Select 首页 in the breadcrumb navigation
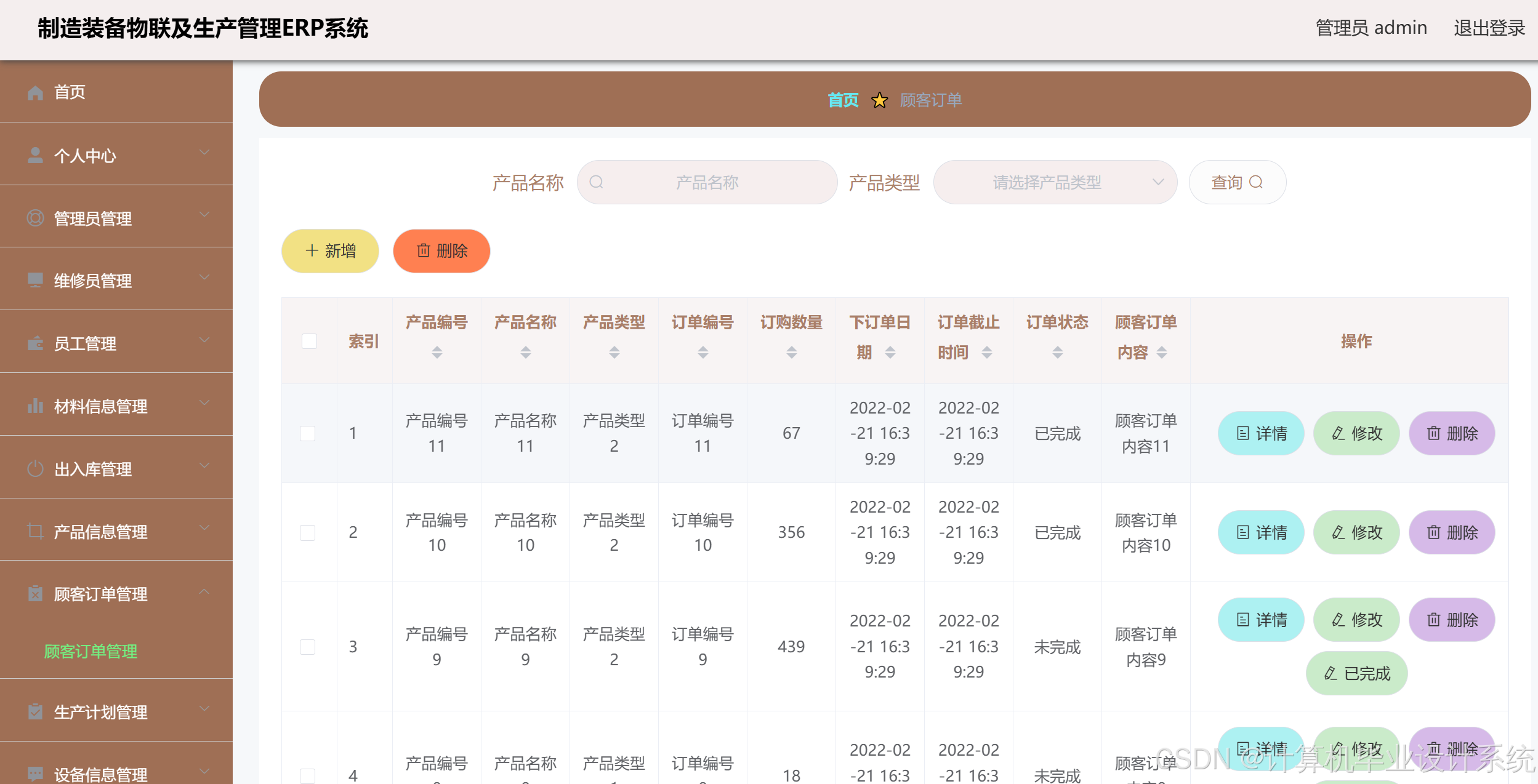Image resolution: width=1538 pixels, height=784 pixels. (x=843, y=100)
